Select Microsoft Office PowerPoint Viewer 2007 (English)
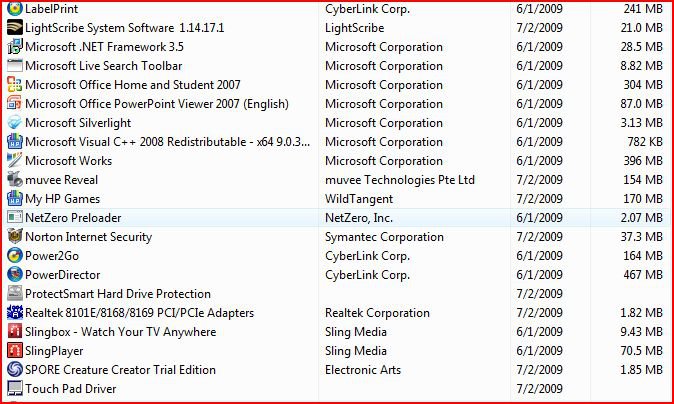 tap(157, 104)
